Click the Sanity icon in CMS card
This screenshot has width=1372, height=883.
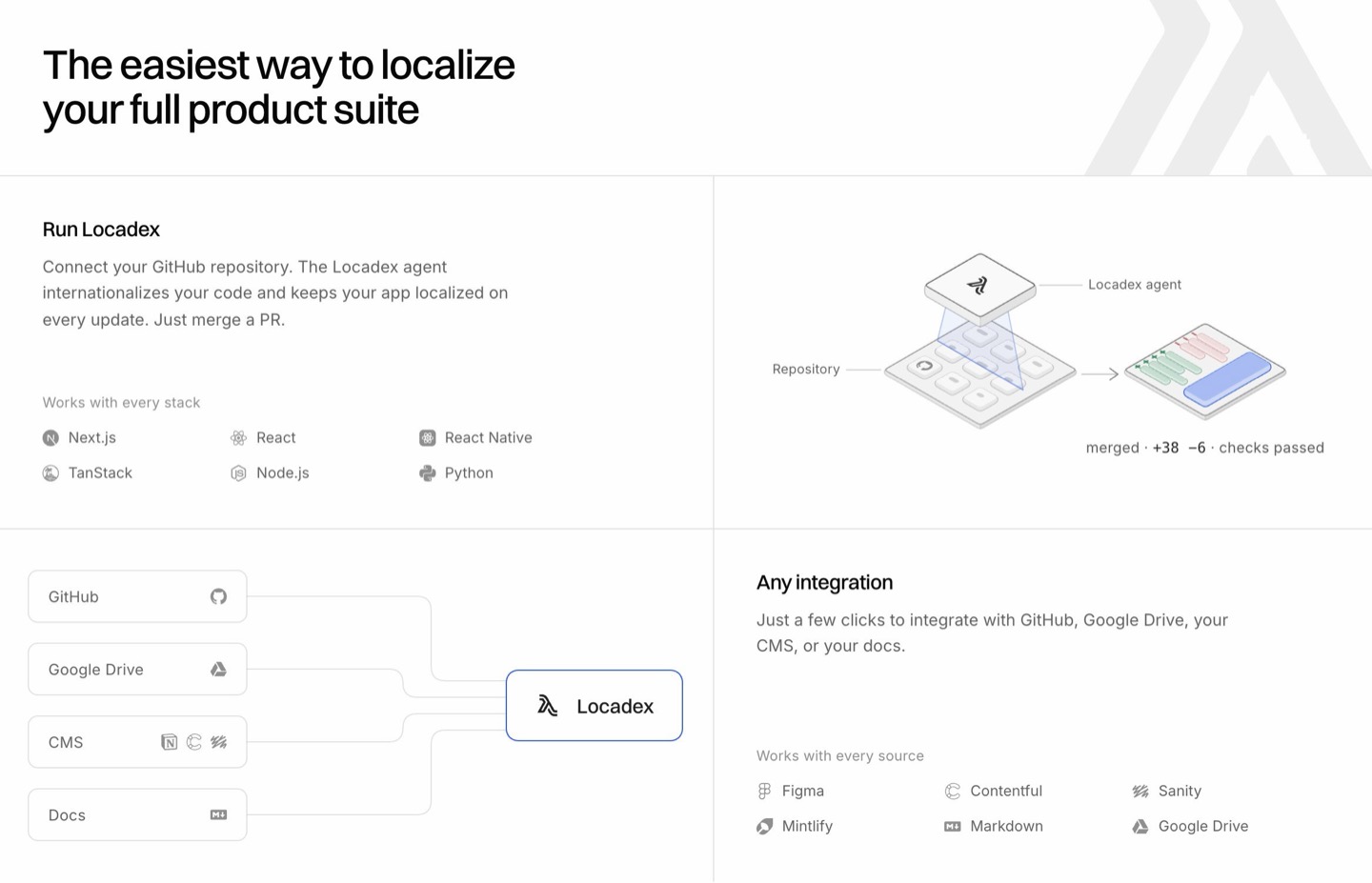(x=218, y=742)
